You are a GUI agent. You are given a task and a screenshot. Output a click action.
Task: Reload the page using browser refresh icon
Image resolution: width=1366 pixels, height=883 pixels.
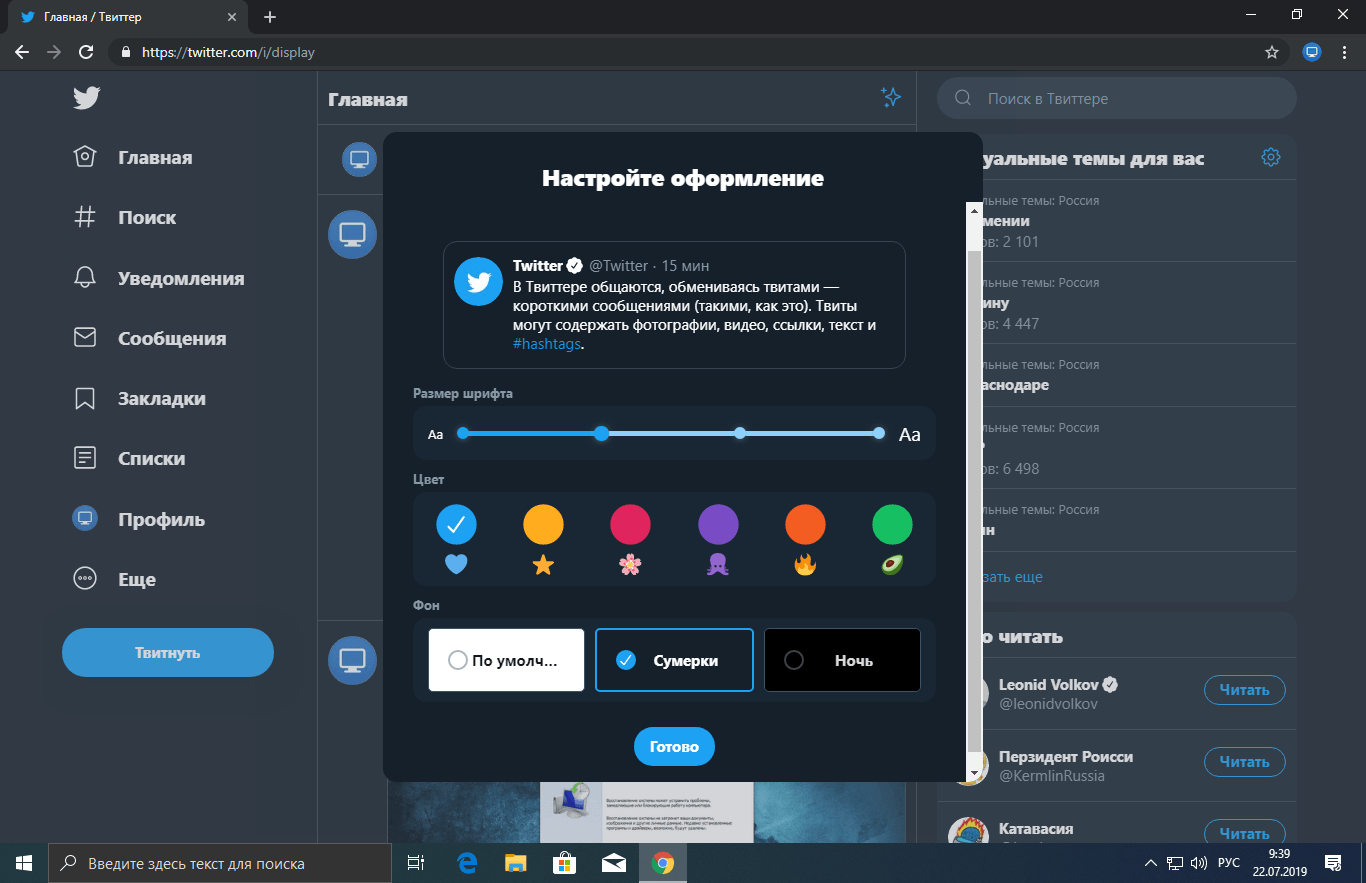(86, 52)
